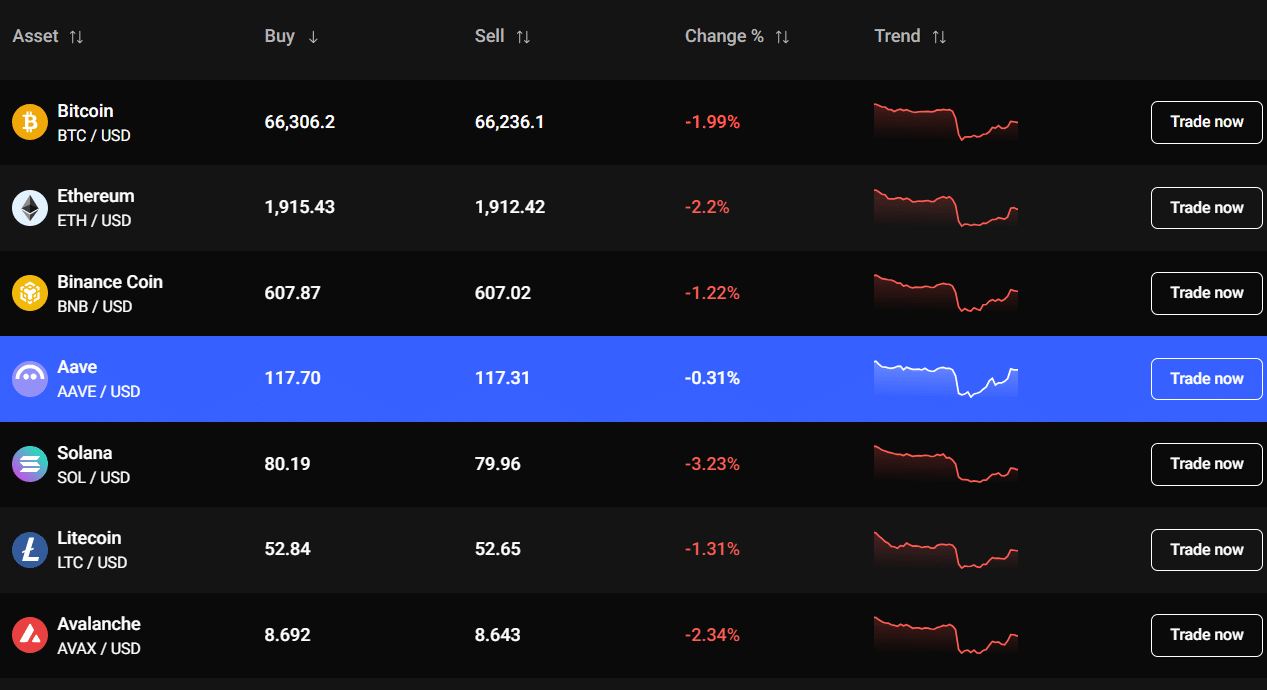Click the Avalanche token icon
This screenshot has width=1267, height=690.
pos(29,635)
